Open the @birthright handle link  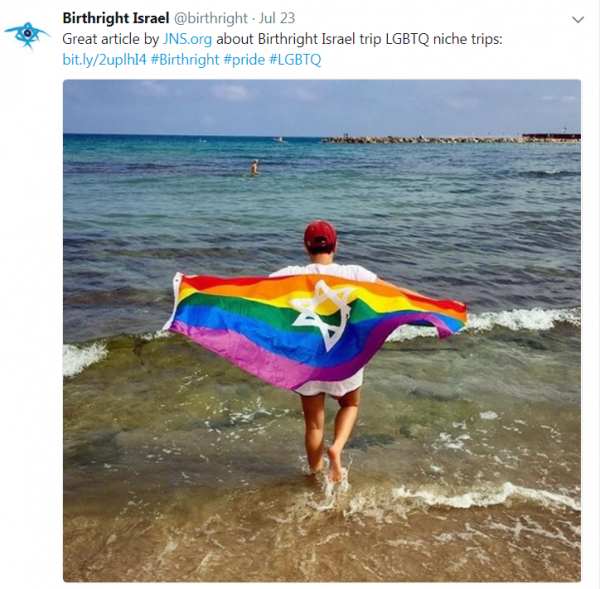[210, 18]
